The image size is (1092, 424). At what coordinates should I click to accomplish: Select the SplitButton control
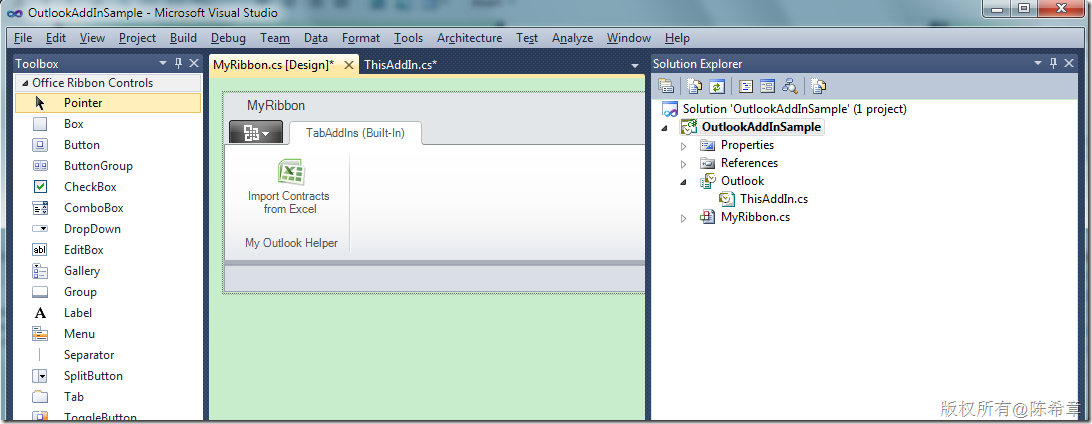[x=107, y=375]
